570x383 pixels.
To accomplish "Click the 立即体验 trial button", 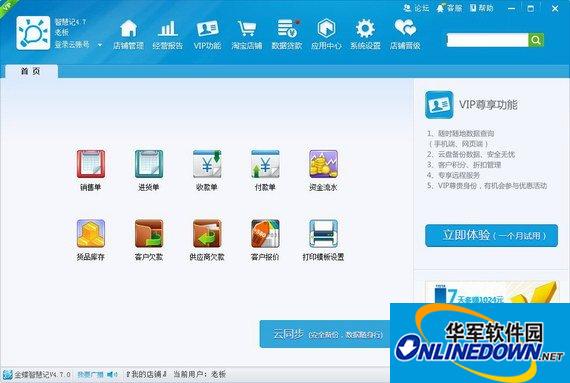I will coord(491,235).
